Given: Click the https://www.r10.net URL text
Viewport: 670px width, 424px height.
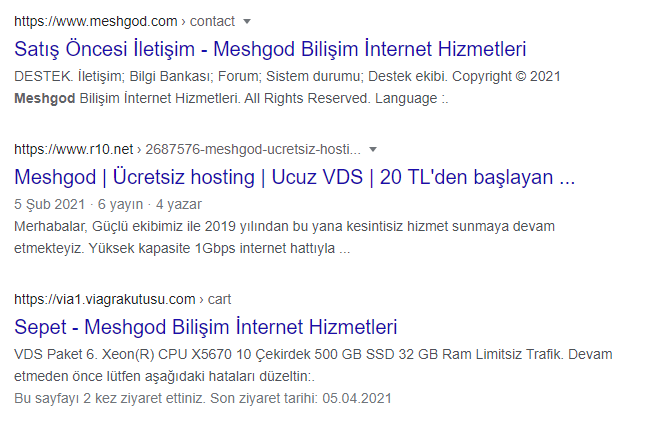Looking at the screenshot, I should pos(75,150).
